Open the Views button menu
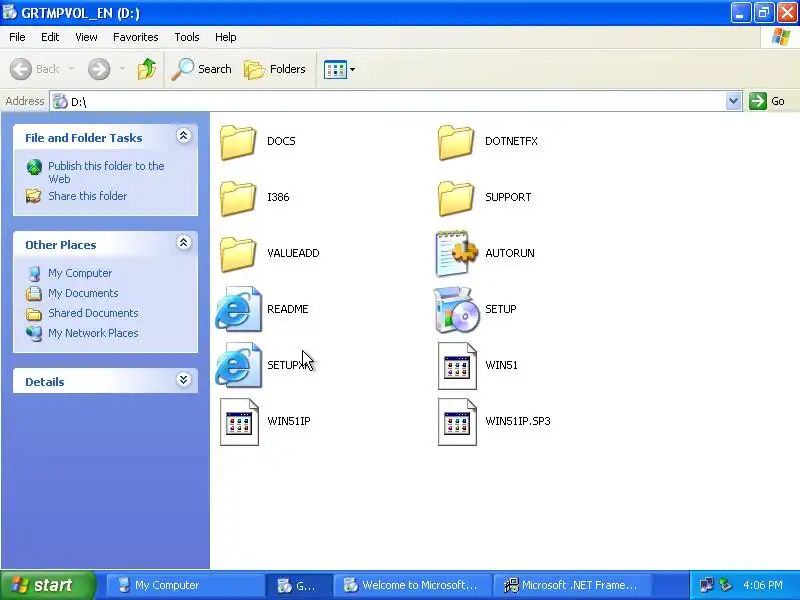Screen dimensions: 800x600 pyautogui.click(x=339, y=69)
